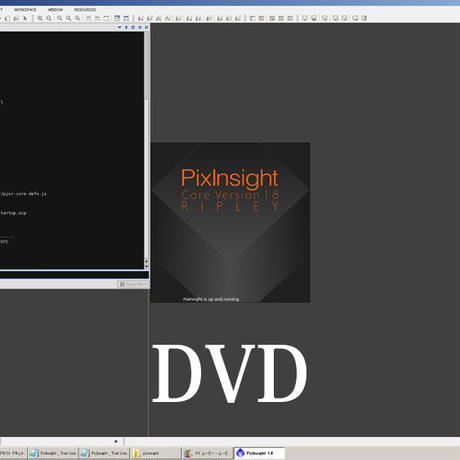
Task: Click the second blue window layout icon
Action: point(126,18)
